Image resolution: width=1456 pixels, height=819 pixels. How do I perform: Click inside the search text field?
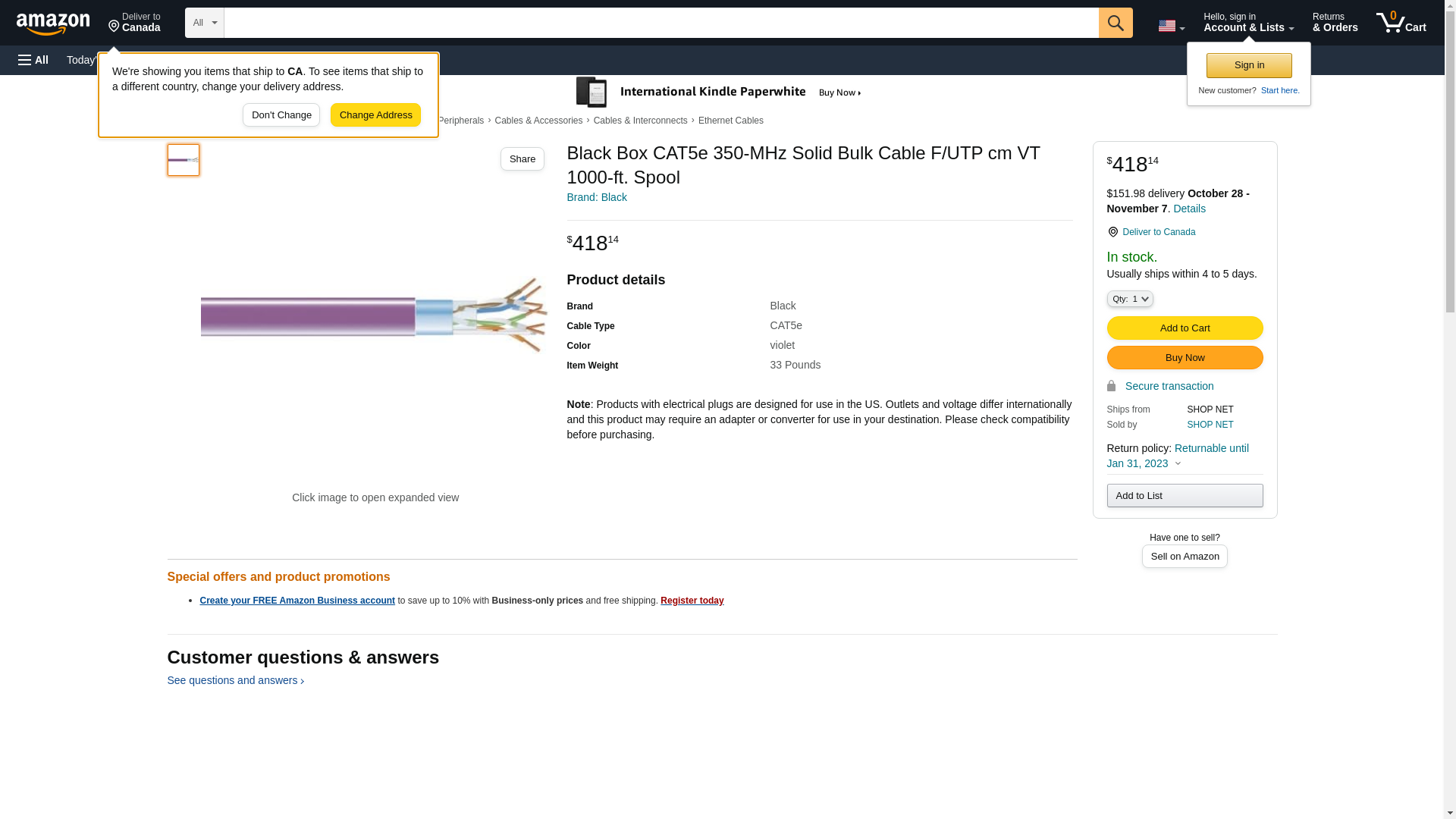[x=660, y=23]
